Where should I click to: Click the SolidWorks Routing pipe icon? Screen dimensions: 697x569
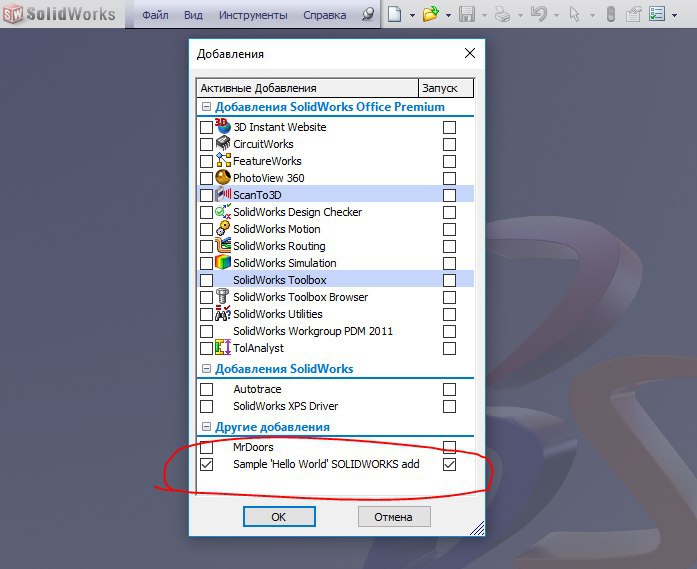[223, 245]
